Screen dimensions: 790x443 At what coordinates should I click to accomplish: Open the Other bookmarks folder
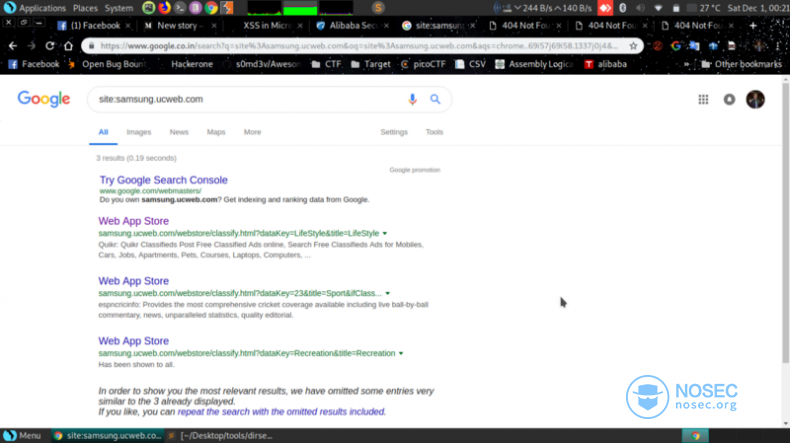tap(742, 64)
